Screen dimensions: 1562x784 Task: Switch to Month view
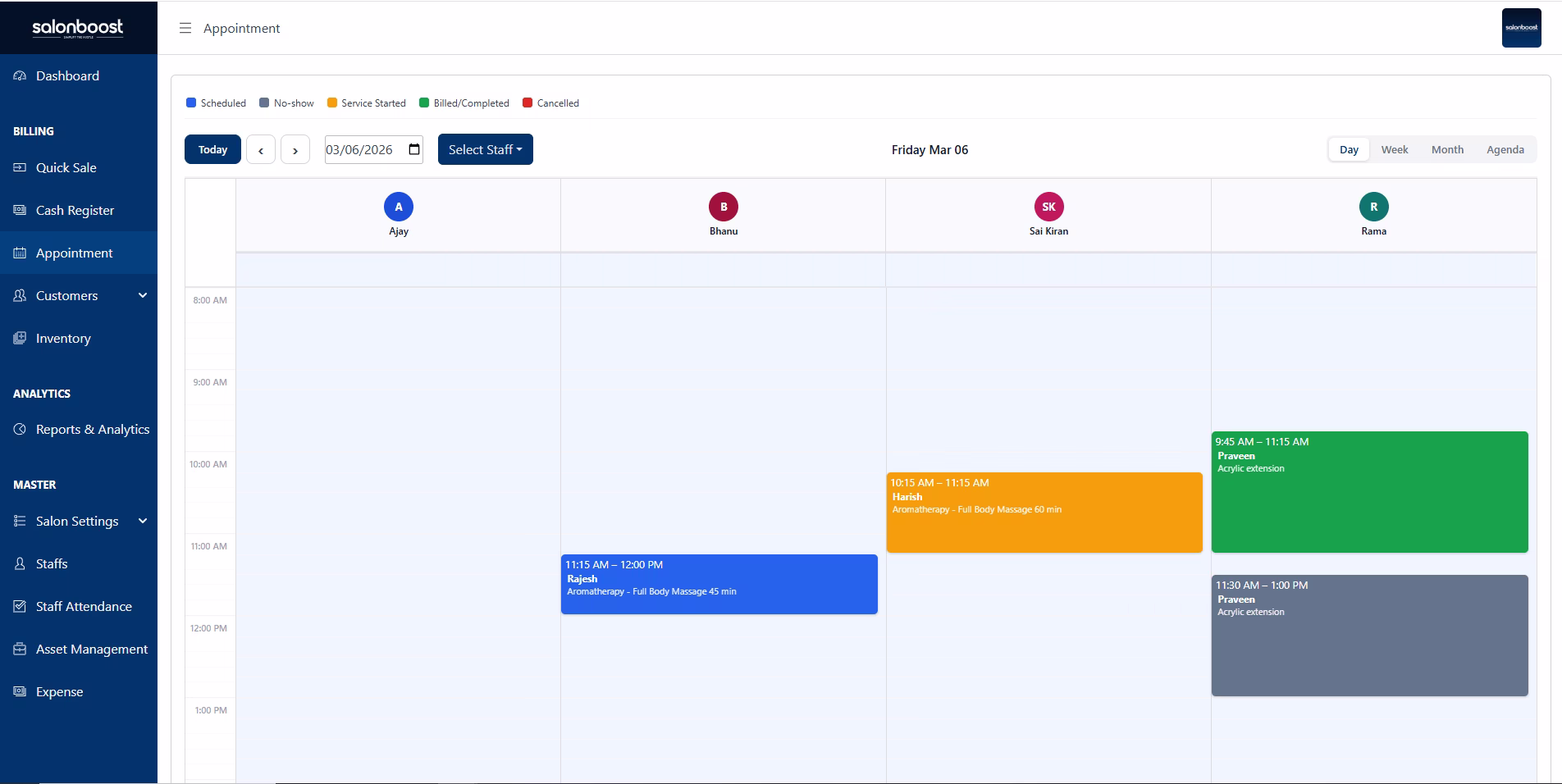(1447, 149)
